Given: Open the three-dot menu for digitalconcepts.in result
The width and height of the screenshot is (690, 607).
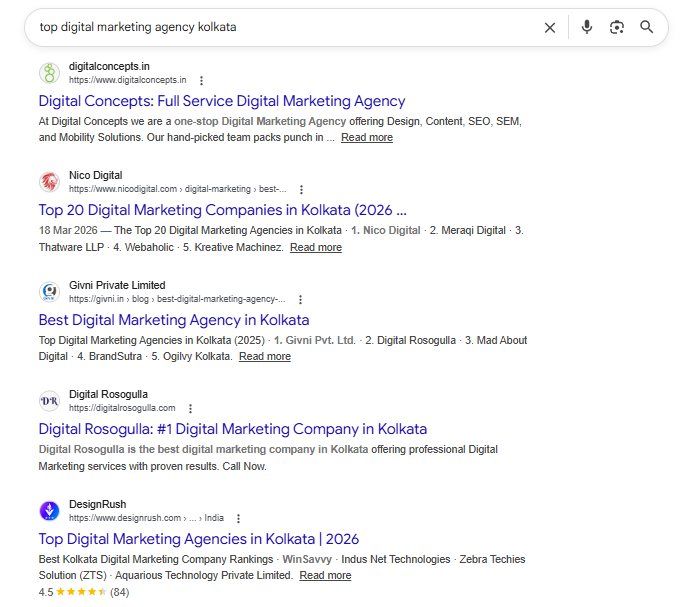Looking at the screenshot, I should [x=201, y=80].
